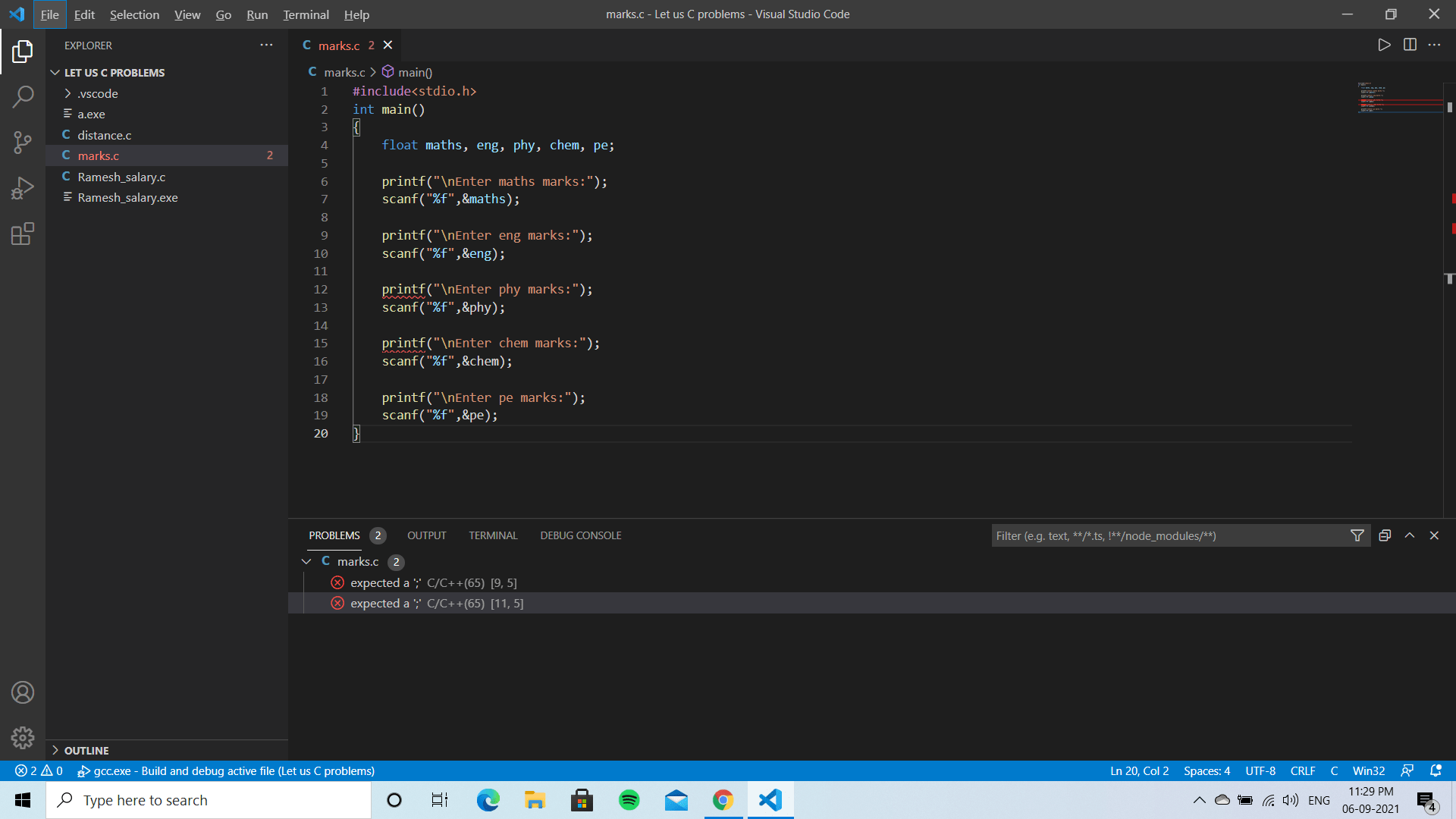
Task: Open the Extensions view
Action: (x=23, y=234)
